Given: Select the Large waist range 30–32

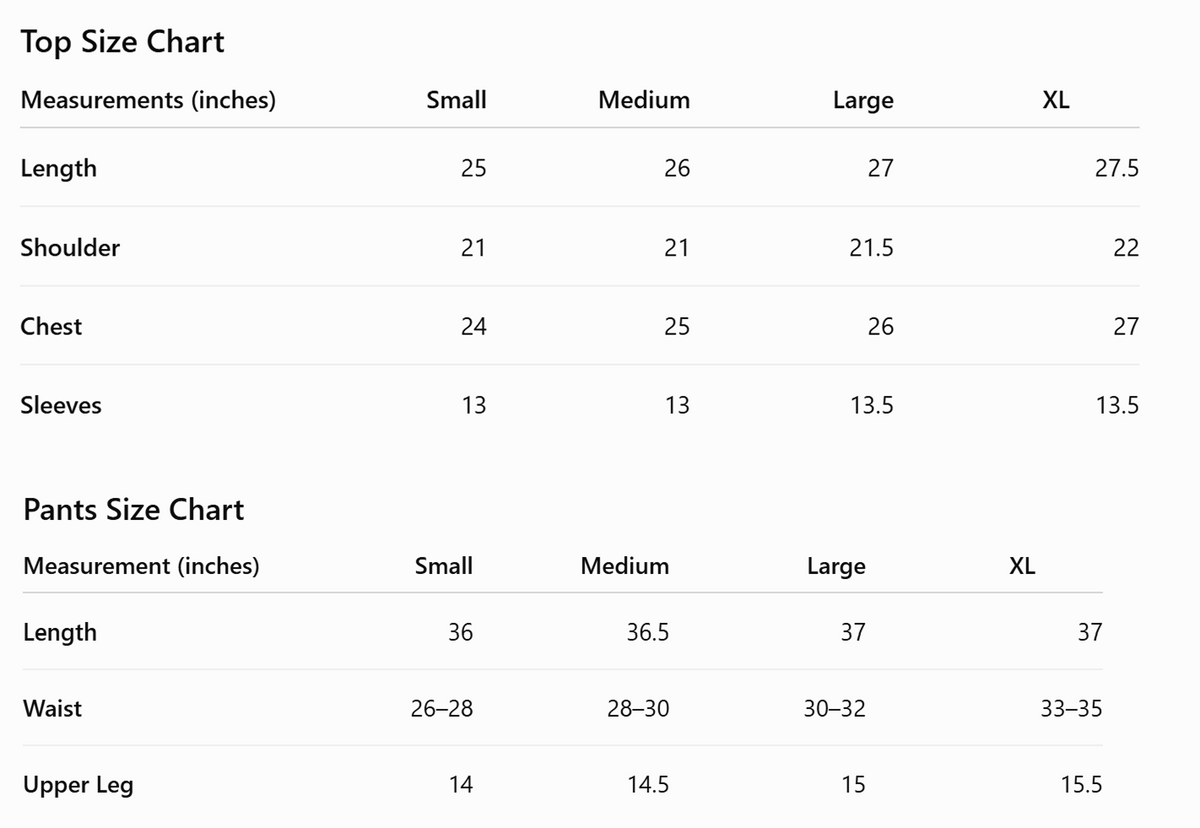Looking at the screenshot, I should click(835, 709).
